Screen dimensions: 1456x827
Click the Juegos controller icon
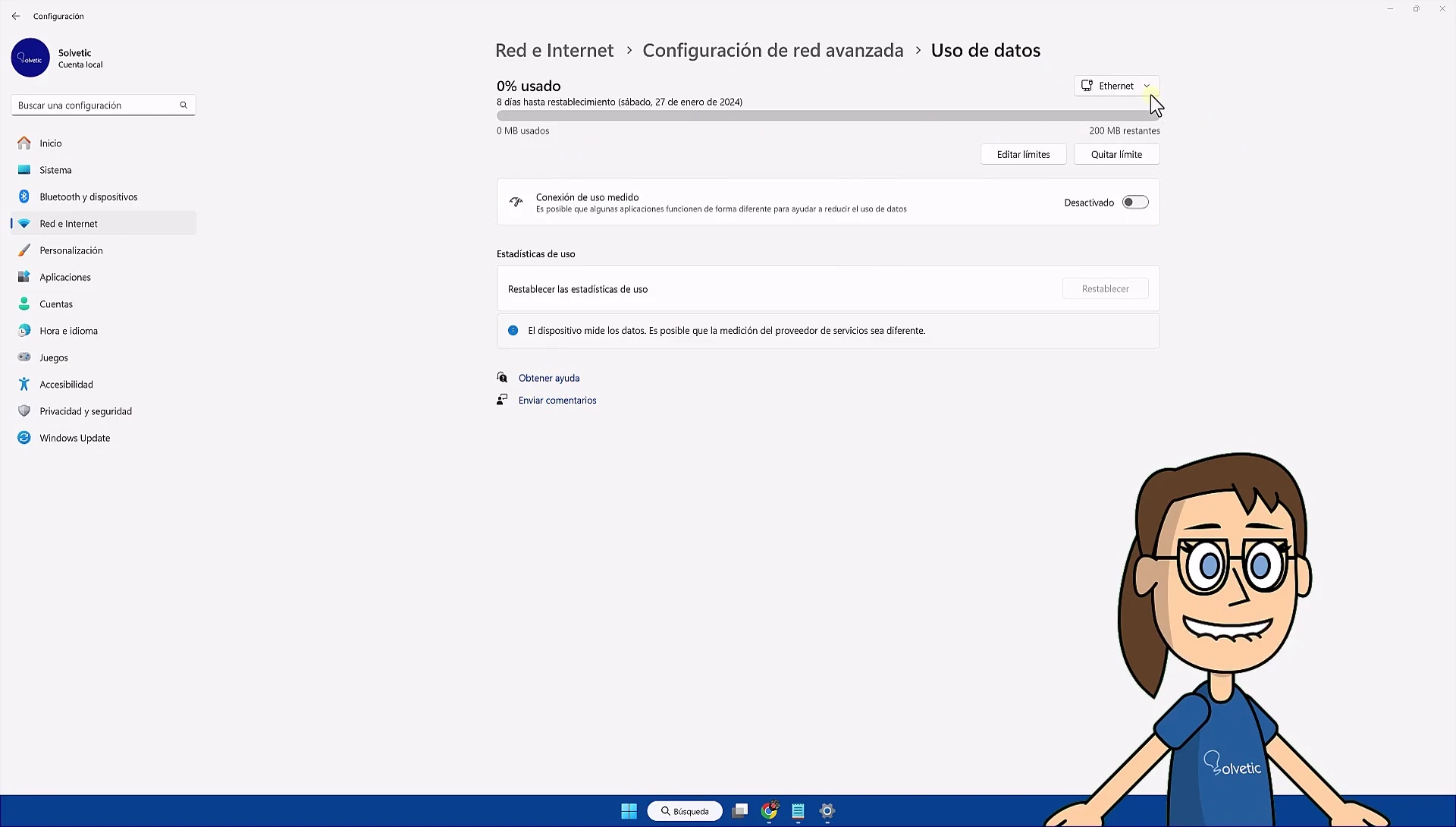point(24,357)
